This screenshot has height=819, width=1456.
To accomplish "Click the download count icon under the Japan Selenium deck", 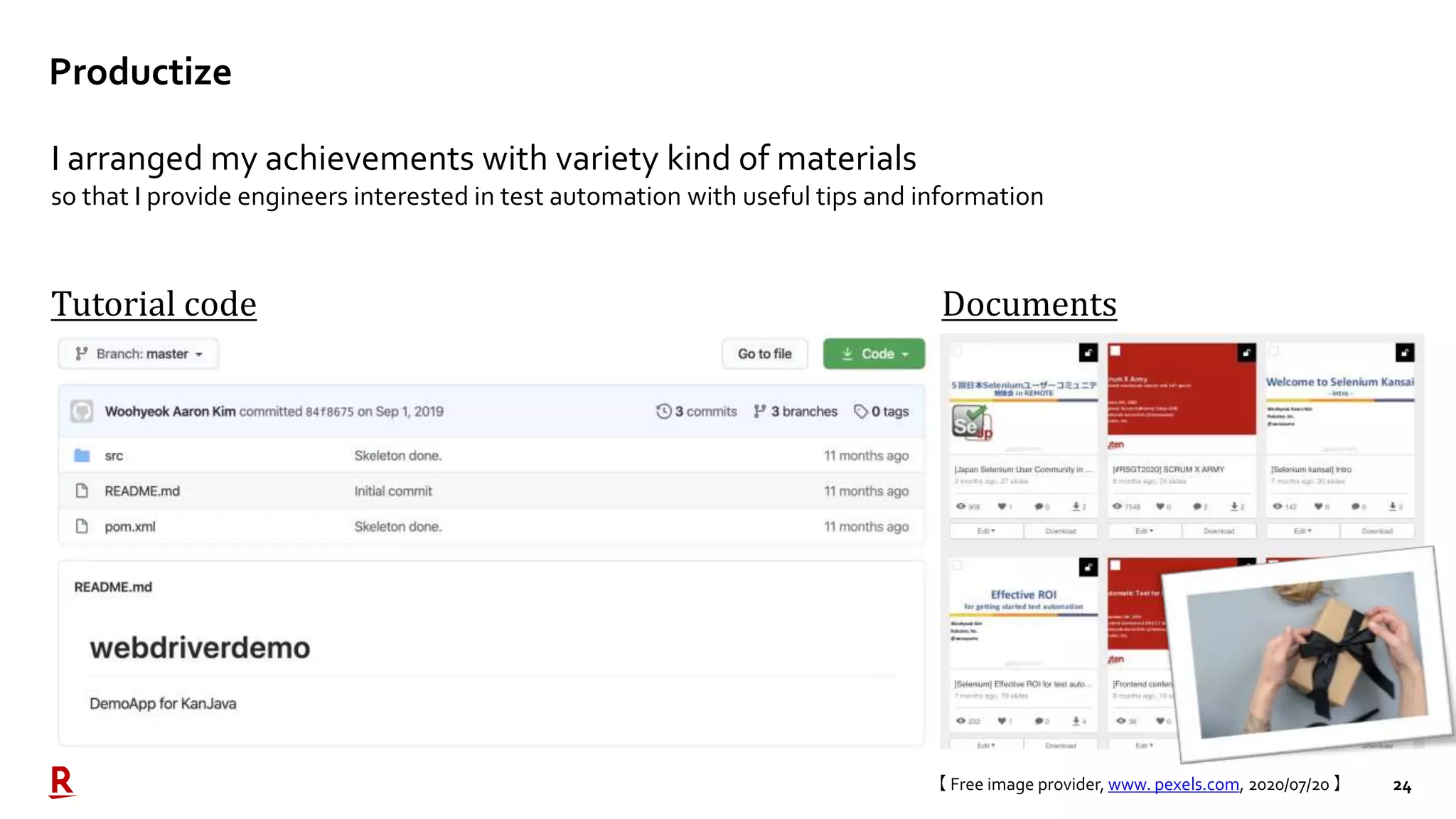I will [1076, 507].
